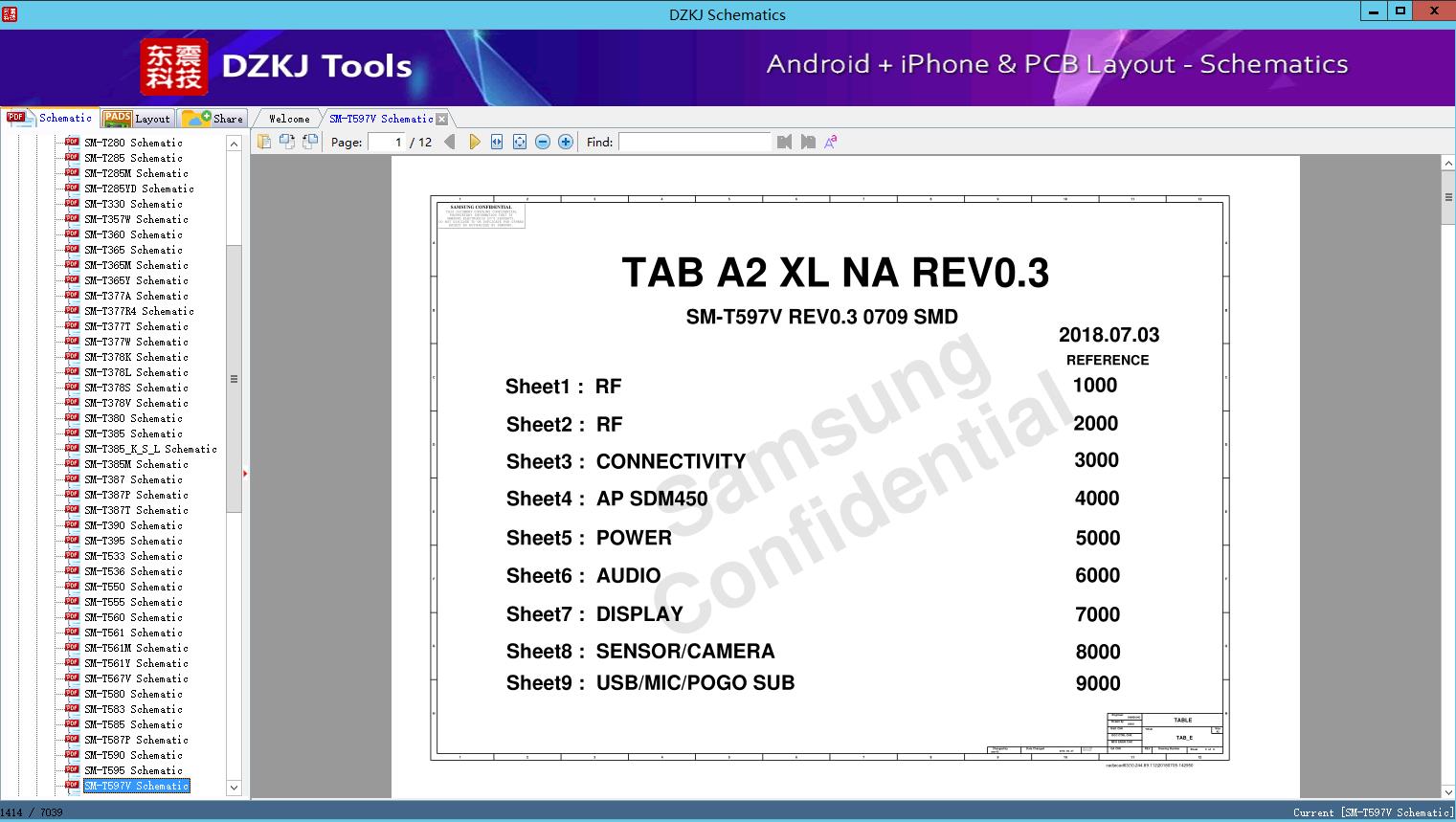Open the Share tab
The image size is (1456, 822).
(213, 119)
